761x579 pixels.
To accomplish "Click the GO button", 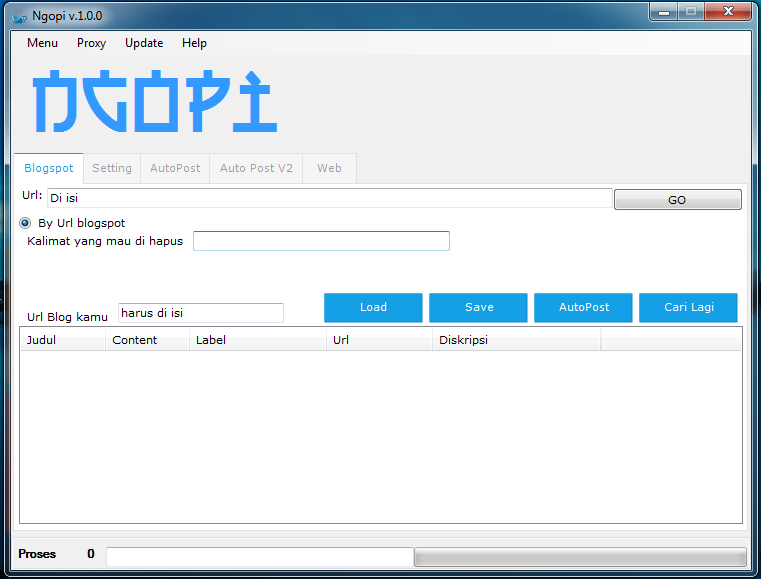I will (x=678, y=199).
